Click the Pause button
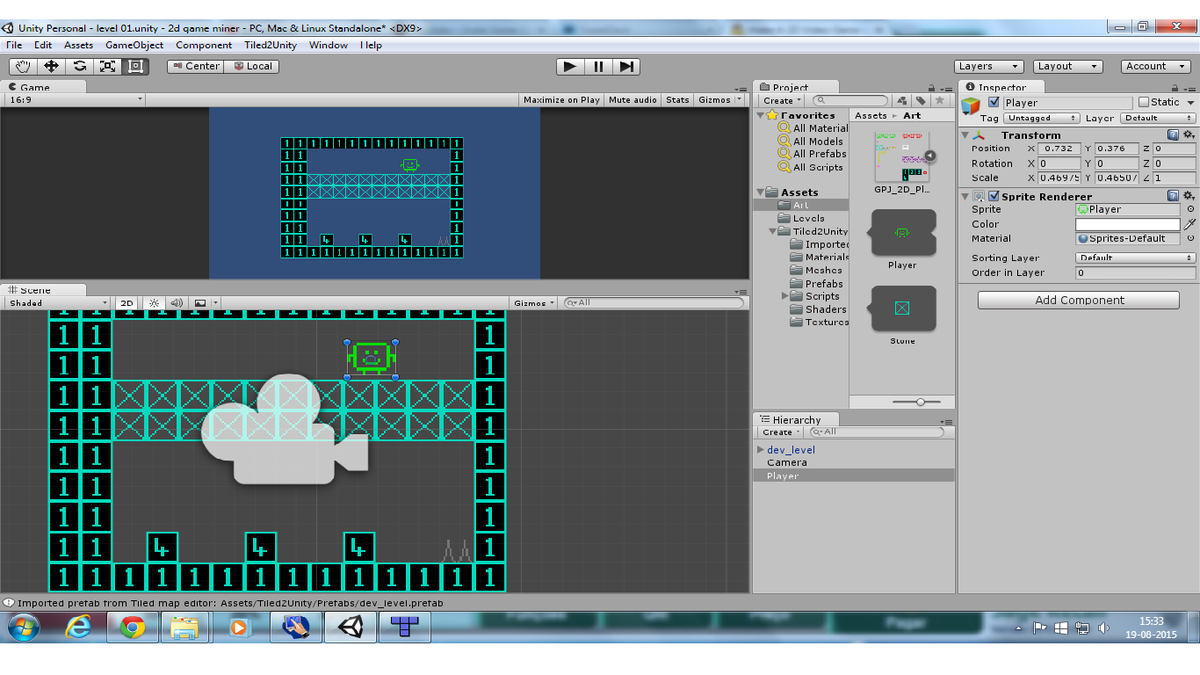1200x675 pixels. (598, 66)
